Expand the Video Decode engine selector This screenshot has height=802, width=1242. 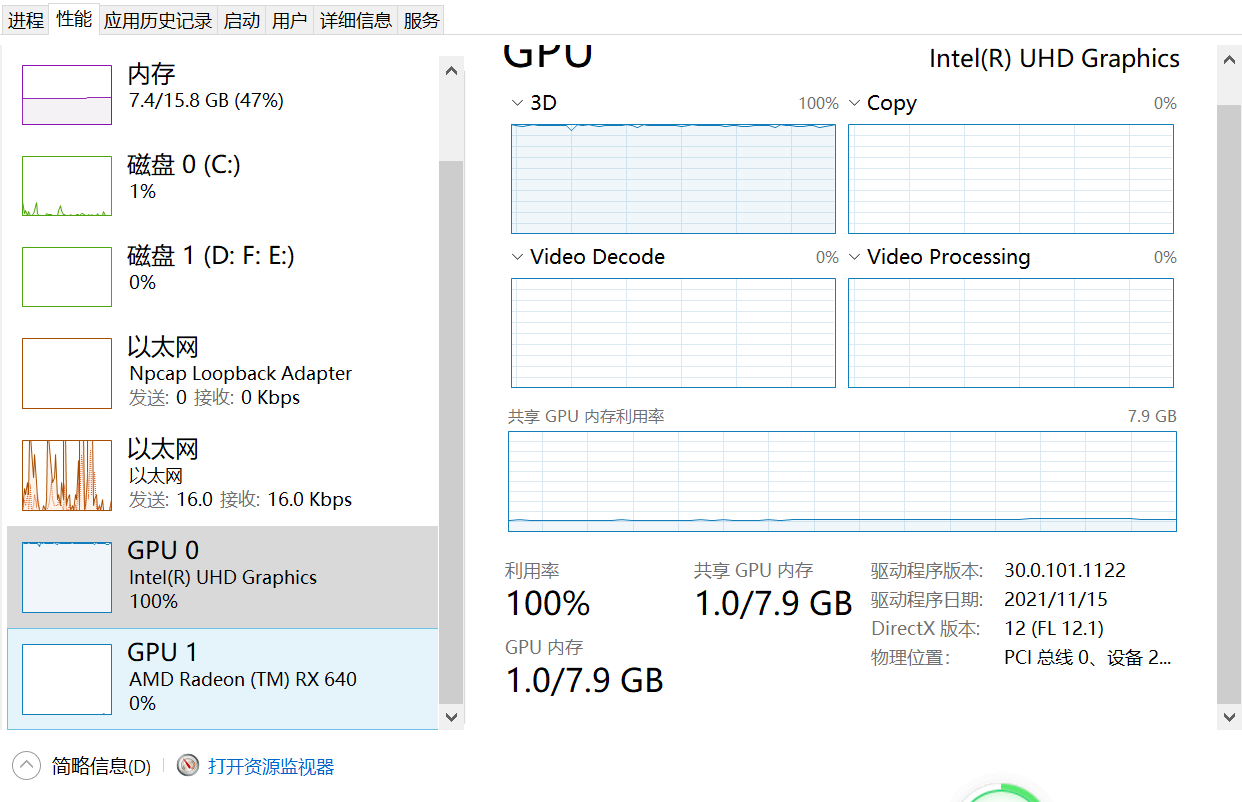click(517, 257)
